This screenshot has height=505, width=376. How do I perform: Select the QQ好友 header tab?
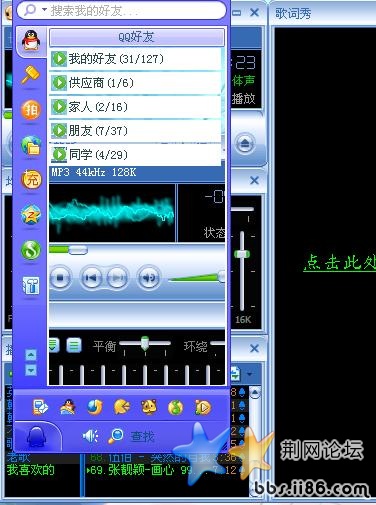coord(137,37)
